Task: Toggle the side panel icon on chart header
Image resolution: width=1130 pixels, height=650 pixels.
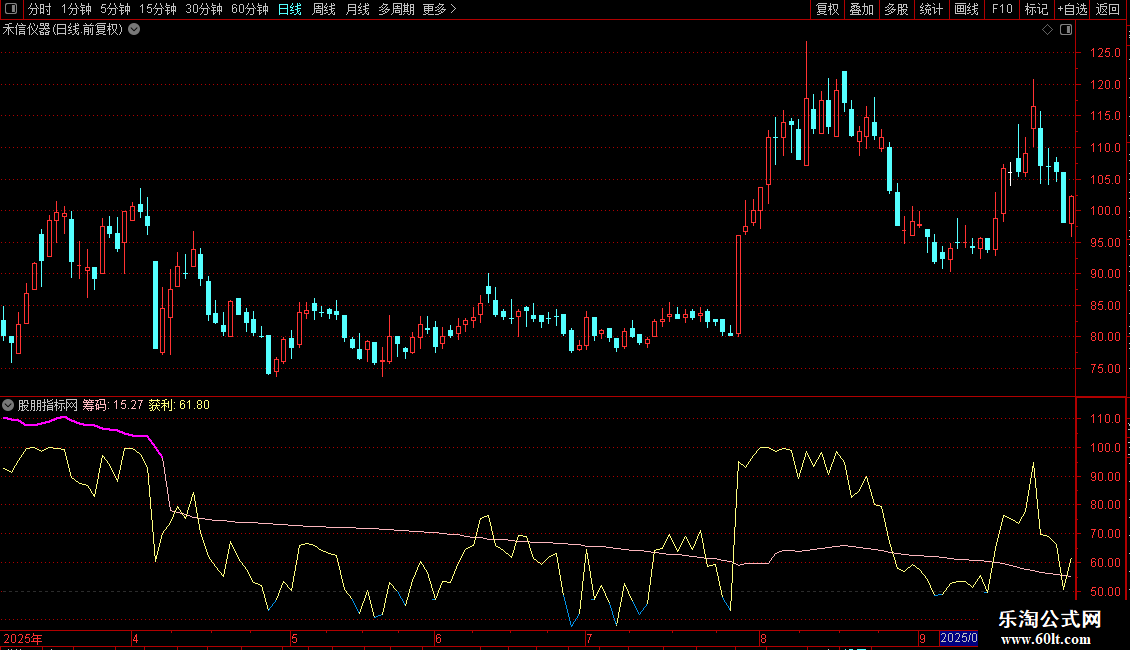Action: point(1066,30)
